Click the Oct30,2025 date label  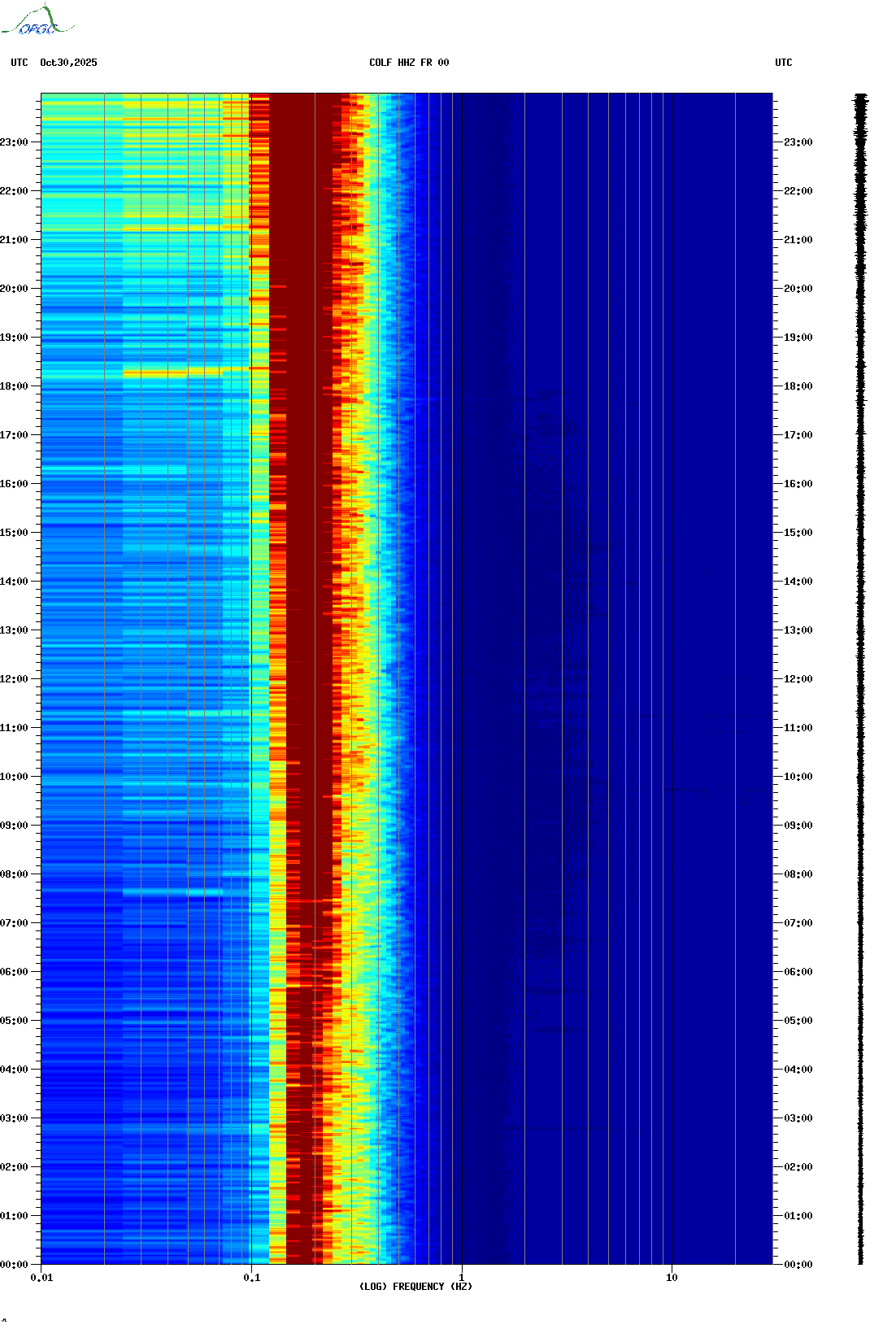[x=68, y=63]
